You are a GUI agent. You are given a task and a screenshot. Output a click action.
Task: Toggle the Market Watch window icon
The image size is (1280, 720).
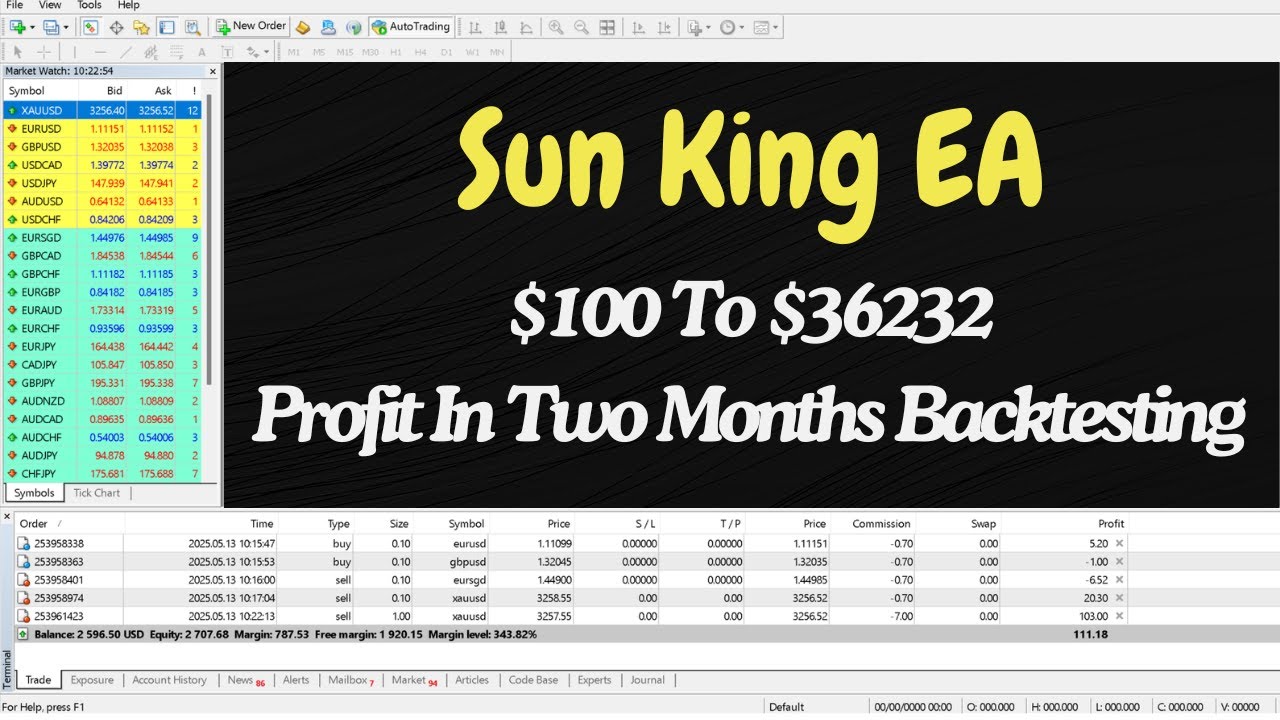coord(91,27)
